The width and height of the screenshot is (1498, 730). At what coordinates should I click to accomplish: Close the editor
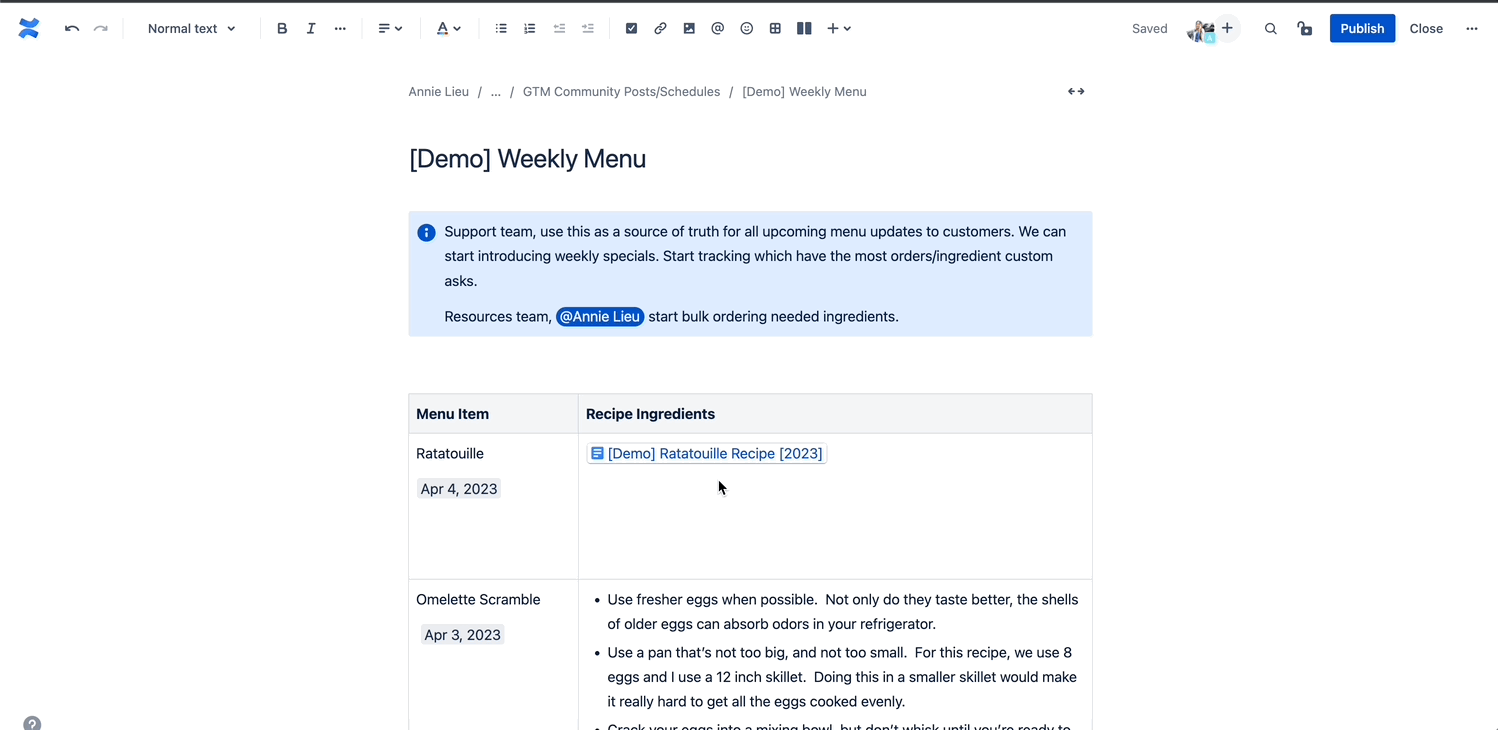(x=1426, y=29)
